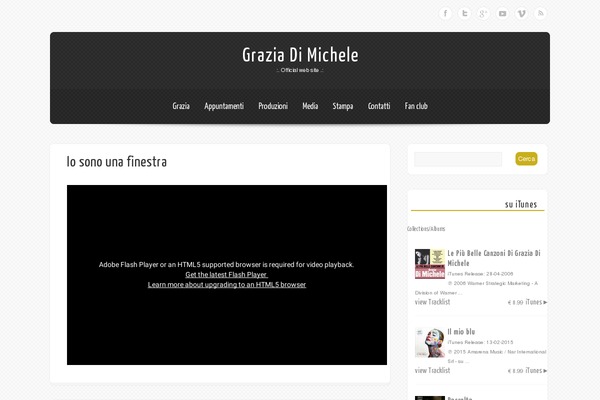Open the Contatti menu item
Viewport: 600px width, 400px height.
point(379,106)
